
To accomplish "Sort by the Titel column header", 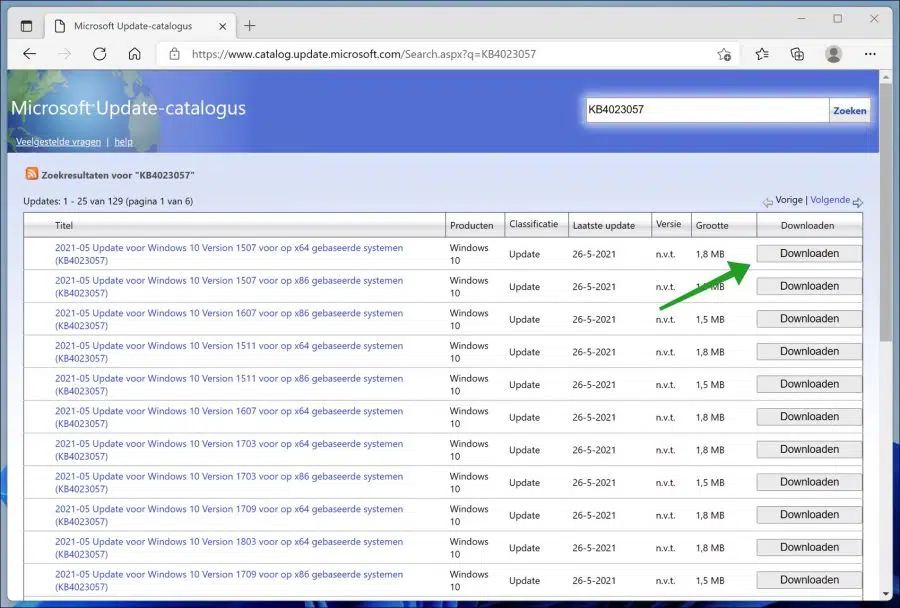I will click(64, 226).
